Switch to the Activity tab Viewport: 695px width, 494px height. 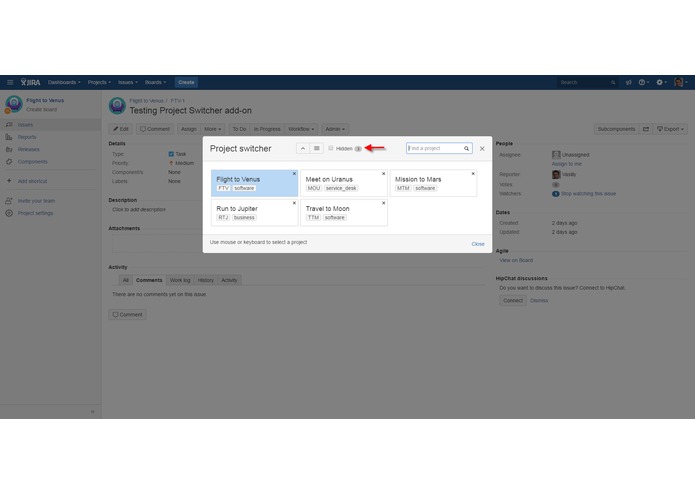[x=229, y=280]
